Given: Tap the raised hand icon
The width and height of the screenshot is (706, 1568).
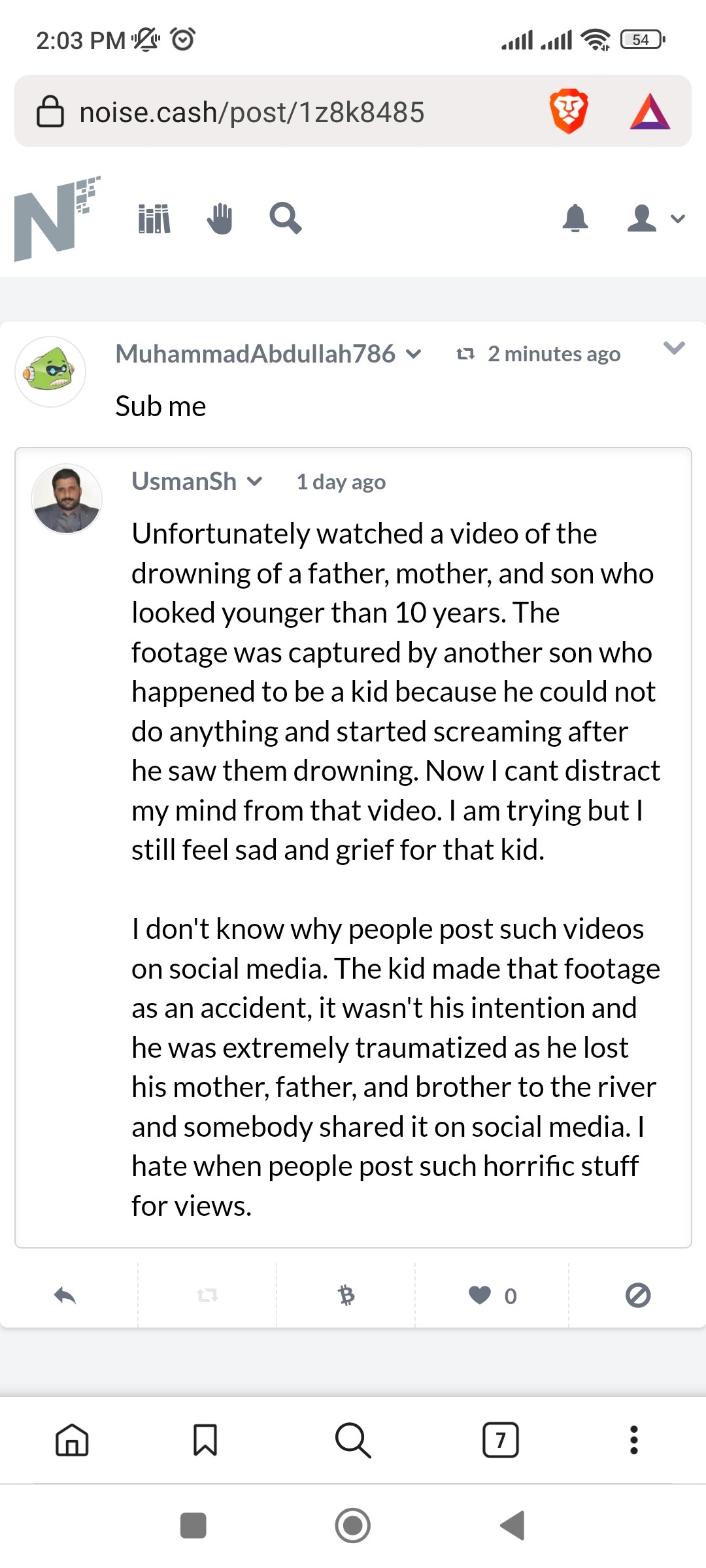Looking at the screenshot, I should (220, 218).
